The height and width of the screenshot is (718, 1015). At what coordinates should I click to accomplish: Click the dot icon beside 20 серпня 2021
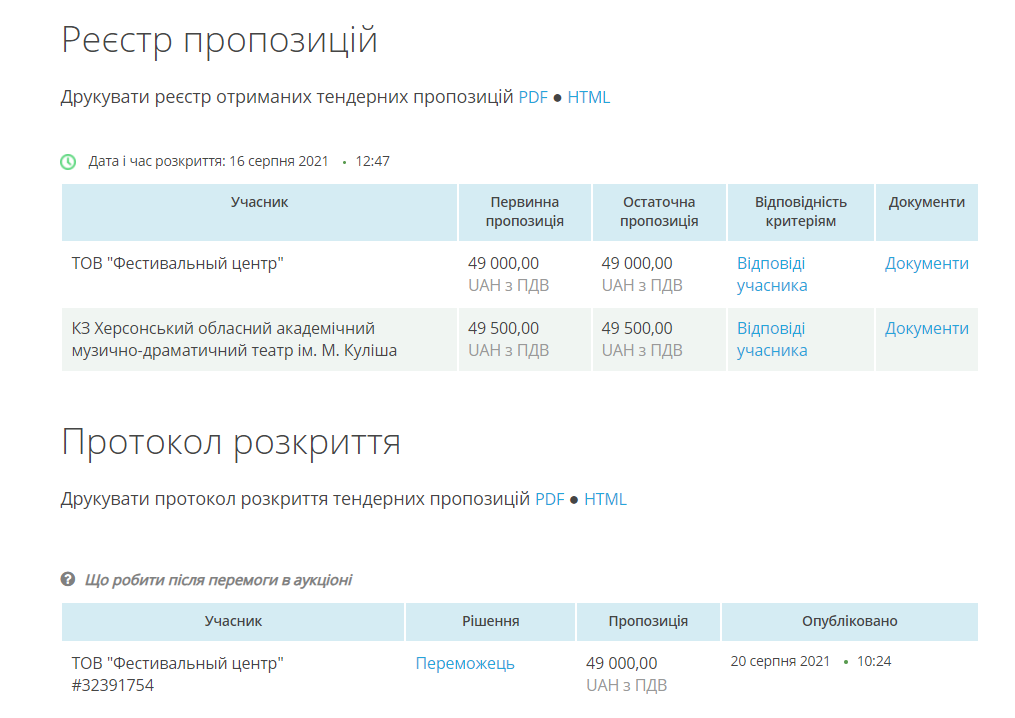[845, 661]
